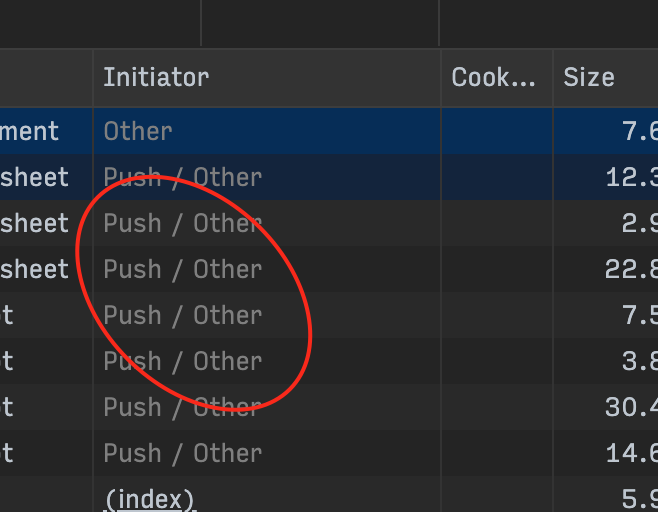Sort requests by the Size column header
The width and height of the screenshot is (658, 512).
point(589,78)
